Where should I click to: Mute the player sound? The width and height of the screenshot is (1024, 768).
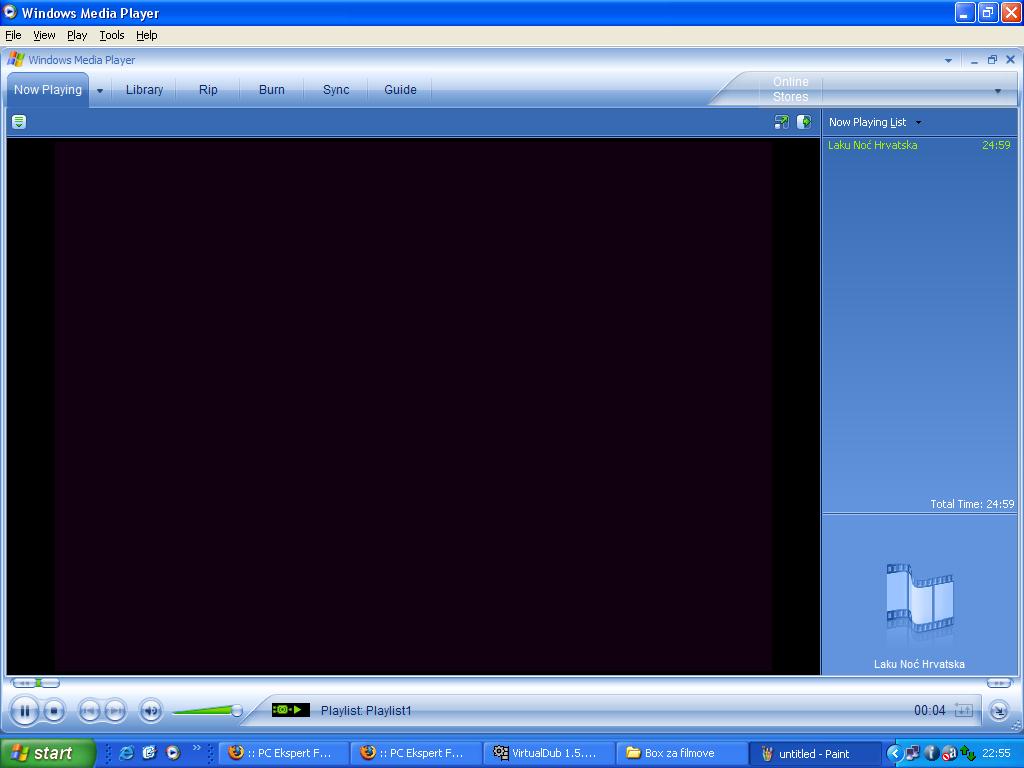151,711
